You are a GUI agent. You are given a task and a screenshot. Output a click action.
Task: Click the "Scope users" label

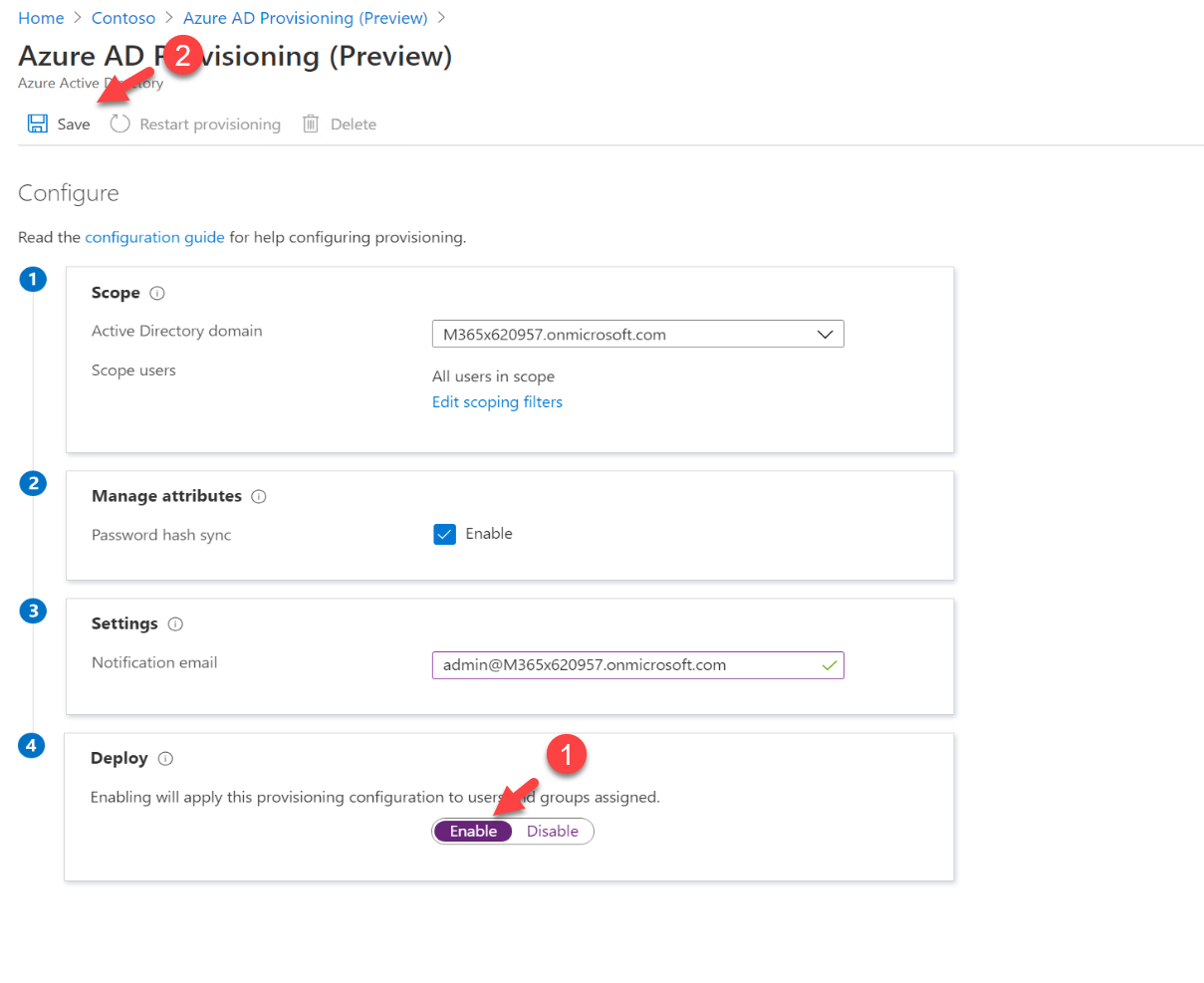133,370
